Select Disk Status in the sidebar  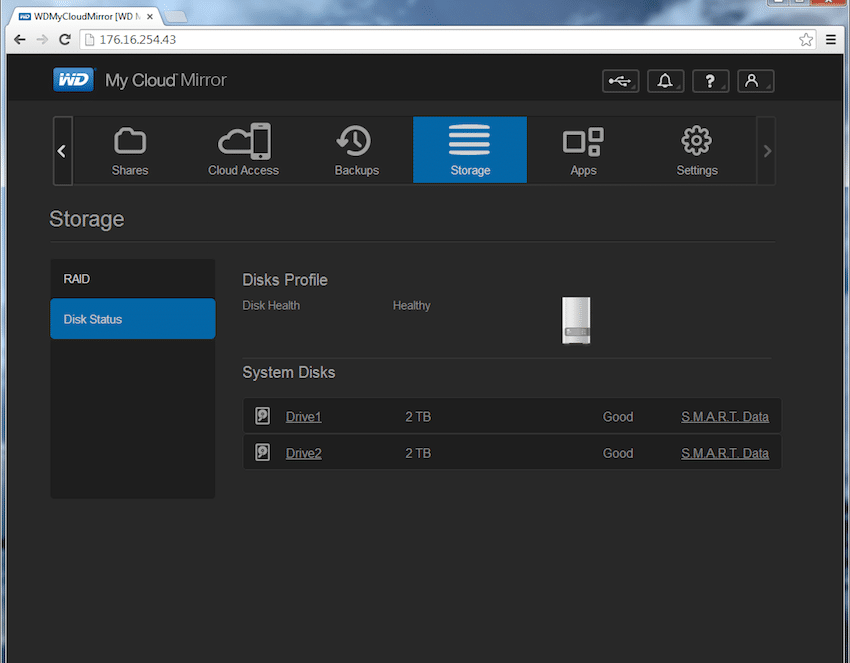click(x=133, y=319)
